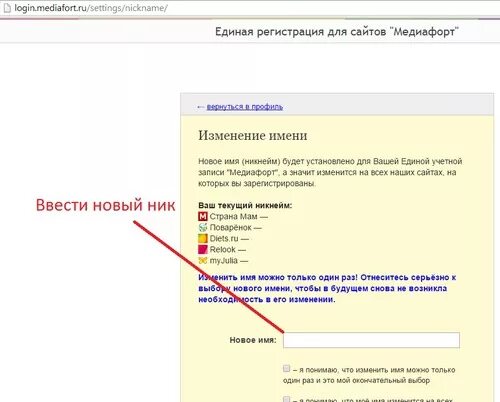
Task: Open the 'вернуться в профиль' link
Action: 245,107
